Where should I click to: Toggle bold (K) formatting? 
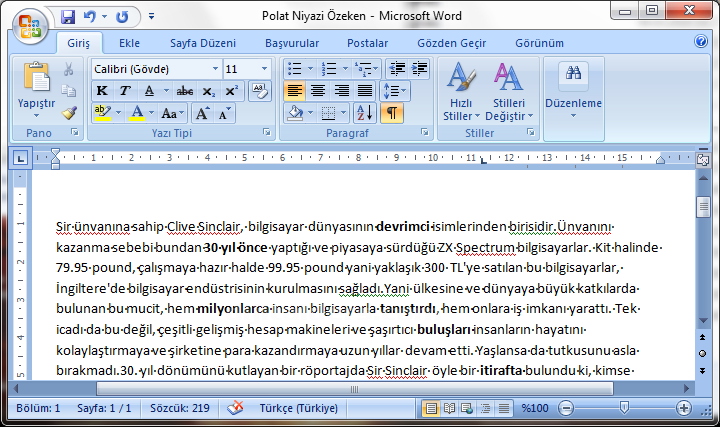point(102,91)
